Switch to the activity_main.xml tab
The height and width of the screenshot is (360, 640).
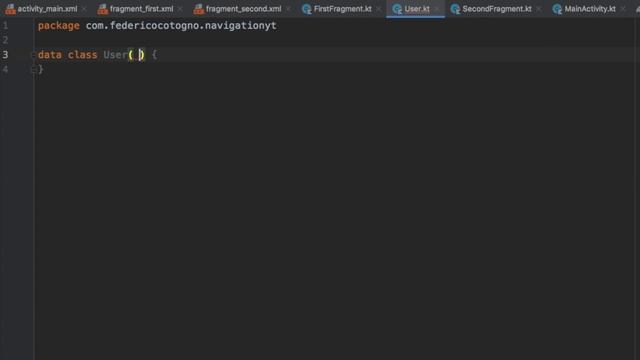click(x=47, y=9)
